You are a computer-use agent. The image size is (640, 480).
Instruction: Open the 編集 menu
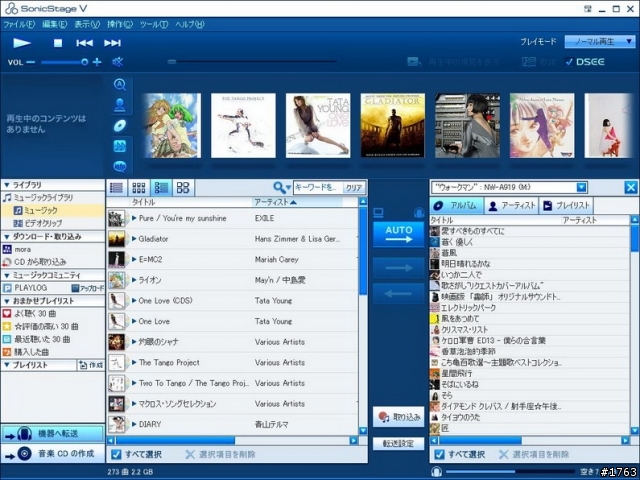pyautogui.click(x=54, y=24)
